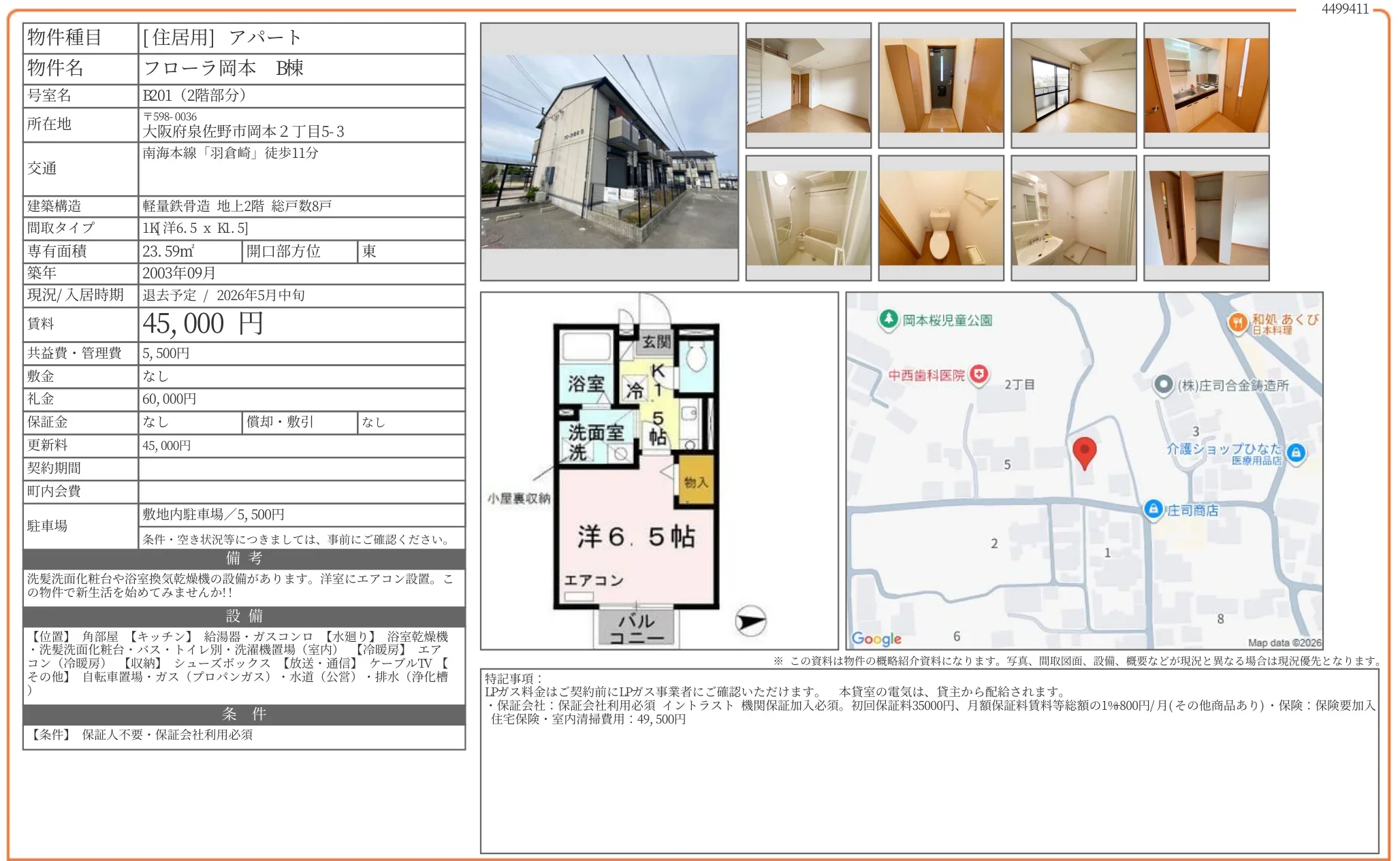The height and width of the screenshot is (861, 1400).
Task: Open the bathroom tub photo thumbnail
Action: point(808,218)
